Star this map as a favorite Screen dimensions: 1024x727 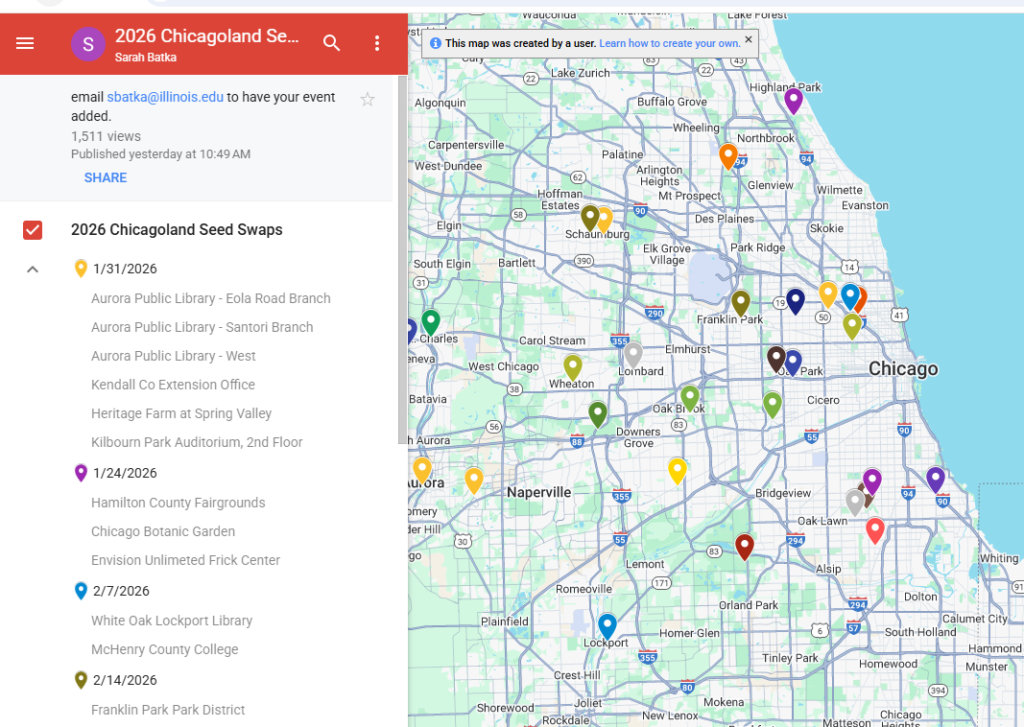(367, 99)
